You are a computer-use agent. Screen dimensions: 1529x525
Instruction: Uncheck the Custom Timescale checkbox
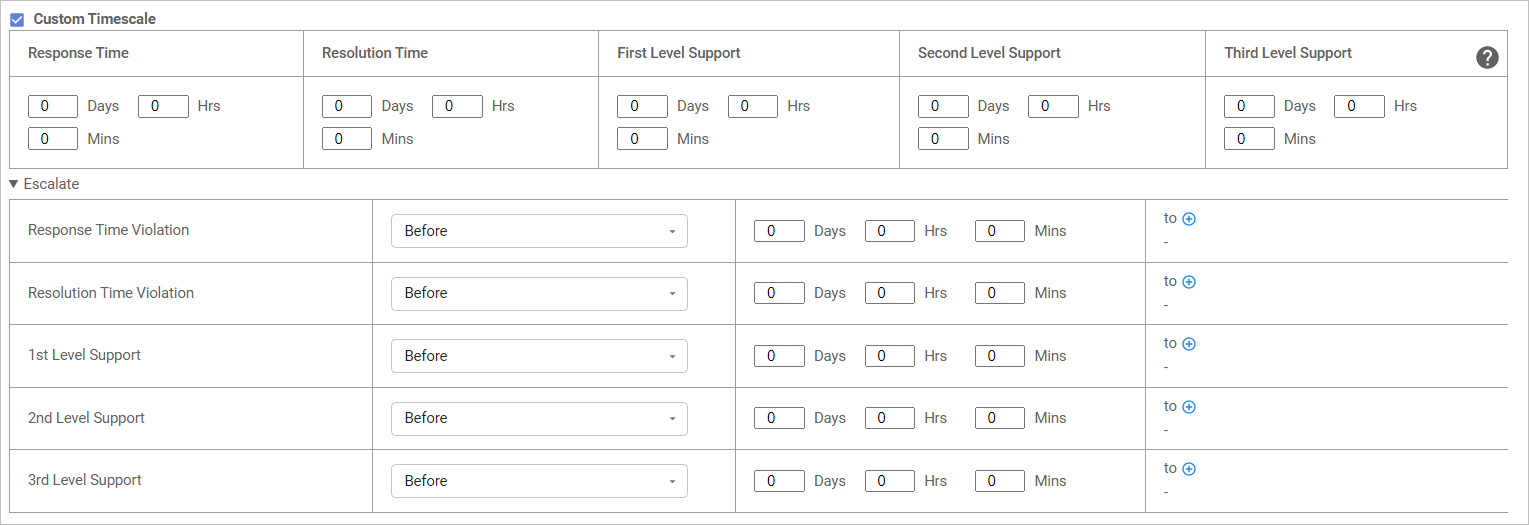click(17, 20)
